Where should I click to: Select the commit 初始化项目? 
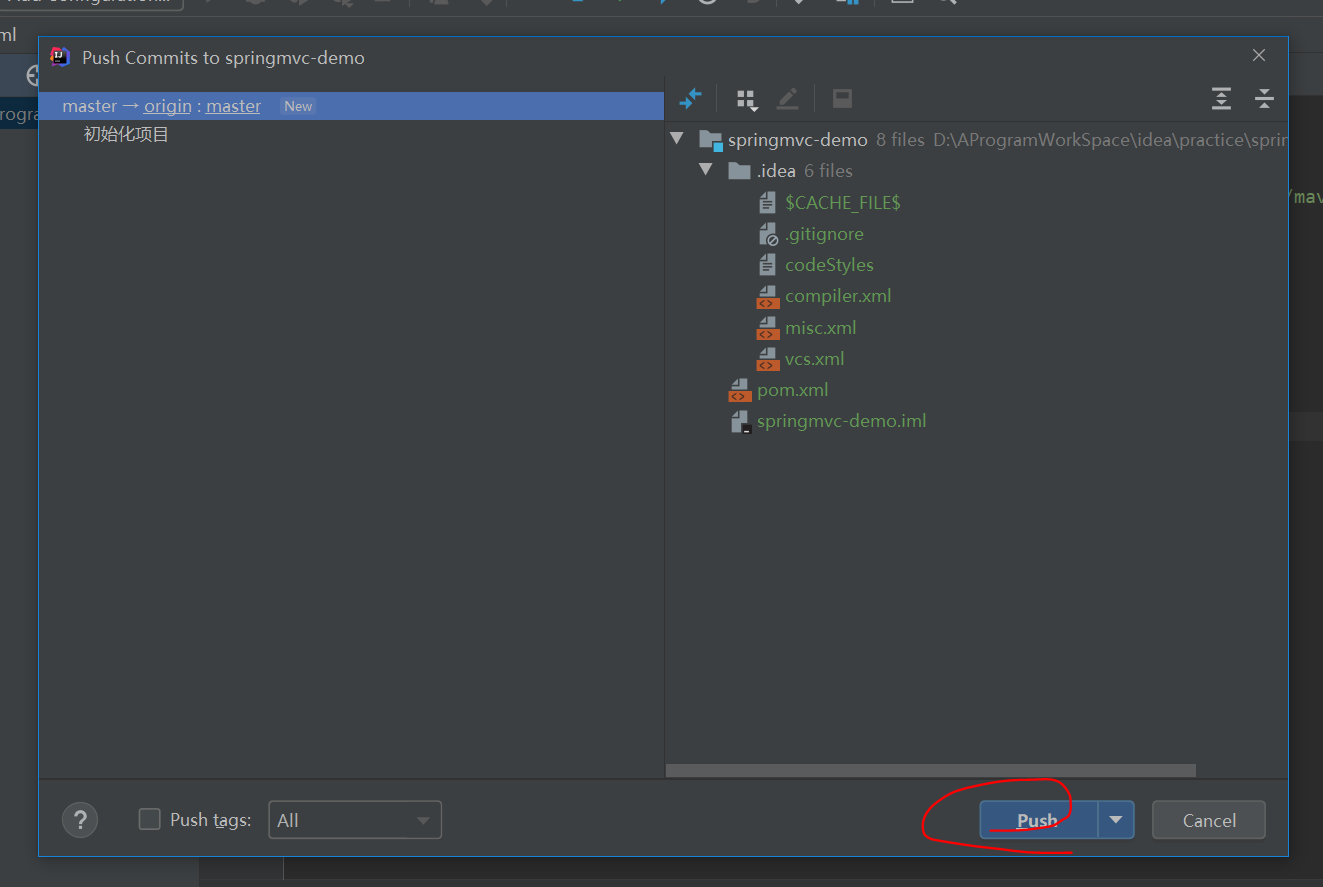click(x=126, y=134)
